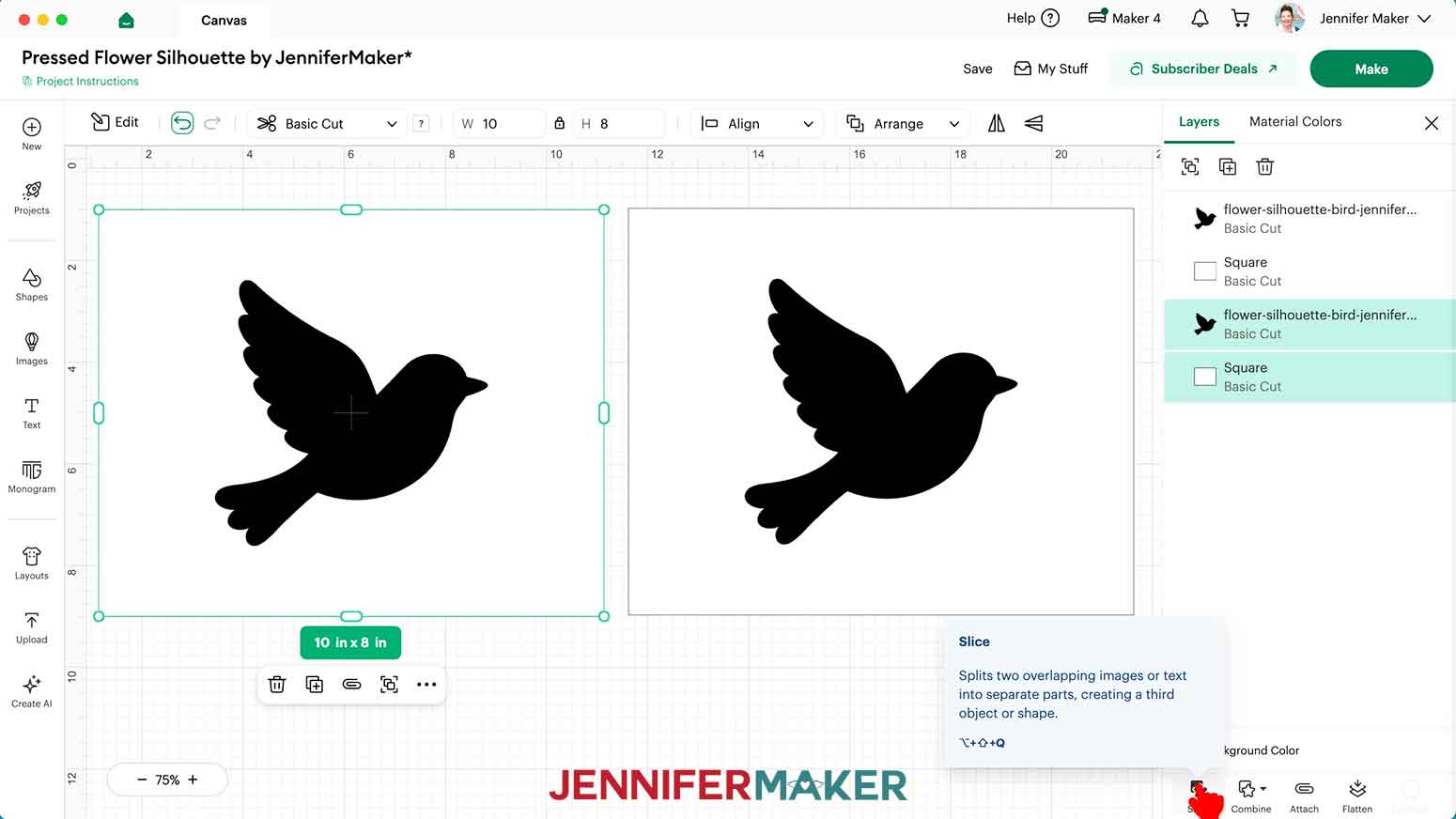Select the top flower-silhouette-bird layer
Viewport: 1456px width, 819px height.
(x=1309, y=219)
